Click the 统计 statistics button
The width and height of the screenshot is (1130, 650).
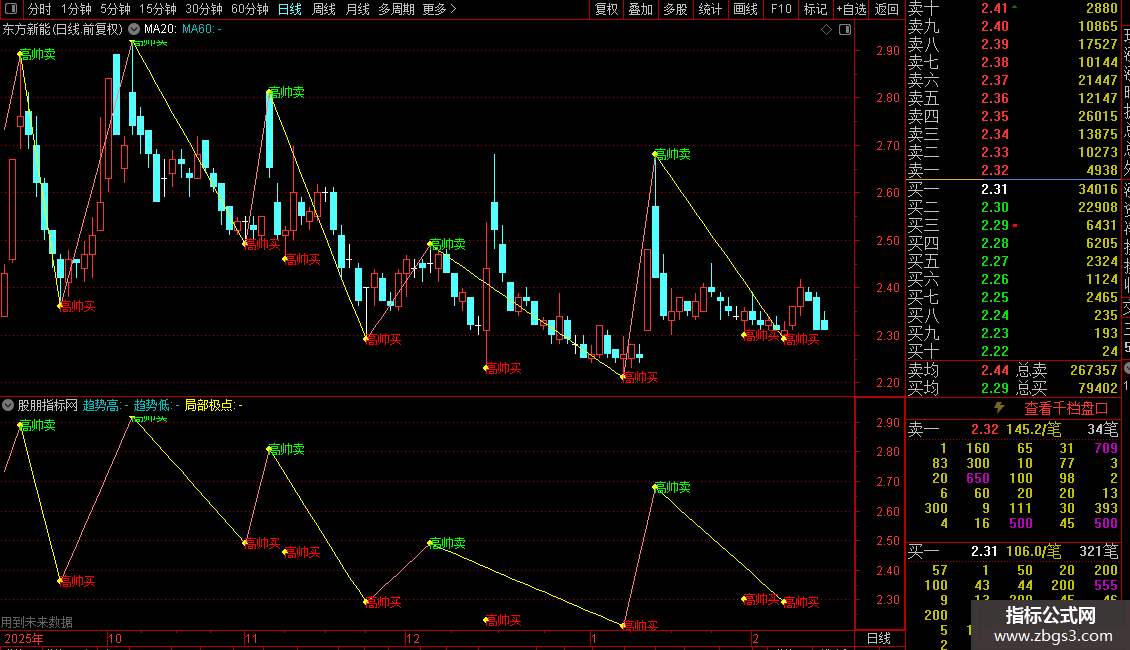tap(710, 9)
